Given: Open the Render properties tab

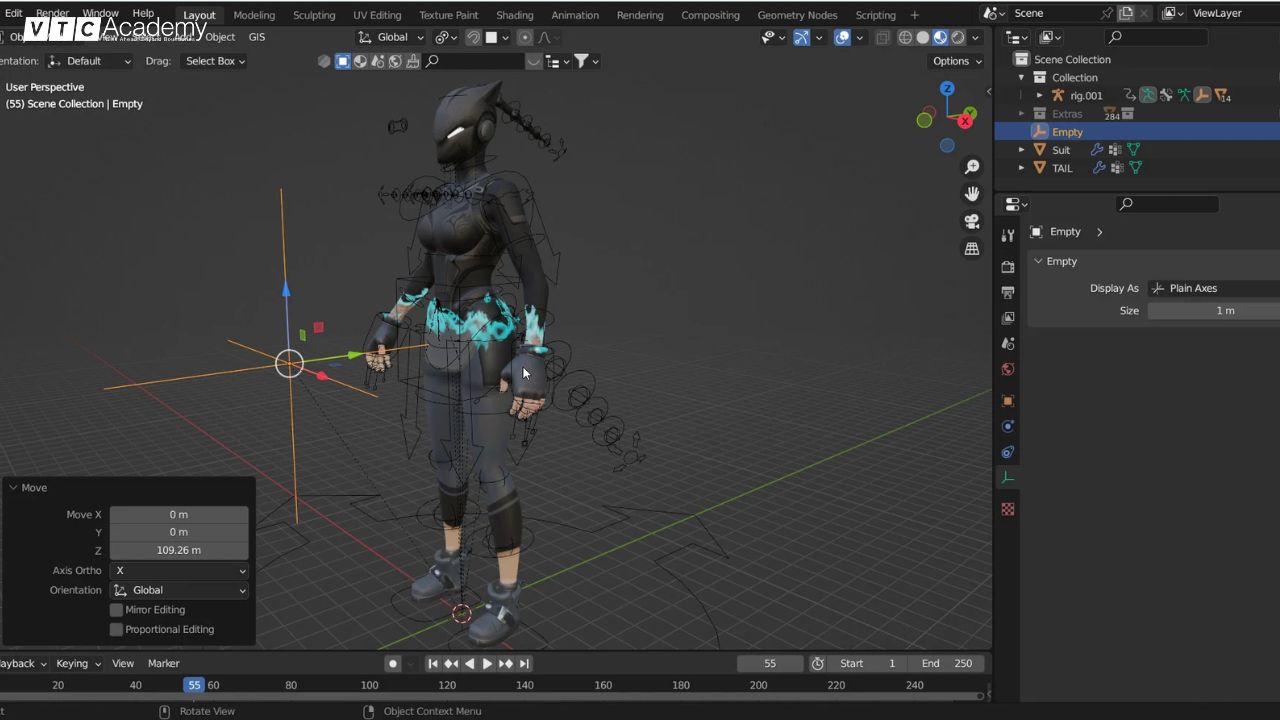Looking at the screenshot, I should pos(1008,267).
